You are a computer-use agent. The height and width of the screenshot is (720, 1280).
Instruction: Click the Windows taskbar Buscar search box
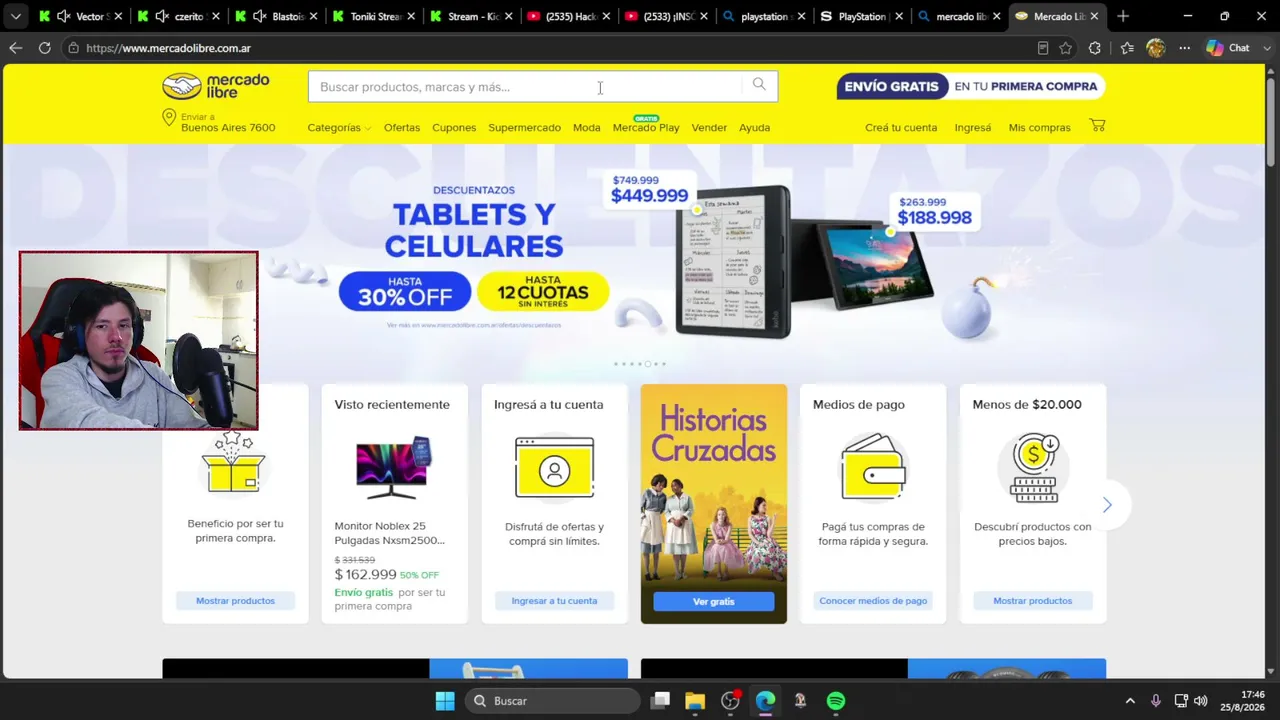(x=552, y=701)
